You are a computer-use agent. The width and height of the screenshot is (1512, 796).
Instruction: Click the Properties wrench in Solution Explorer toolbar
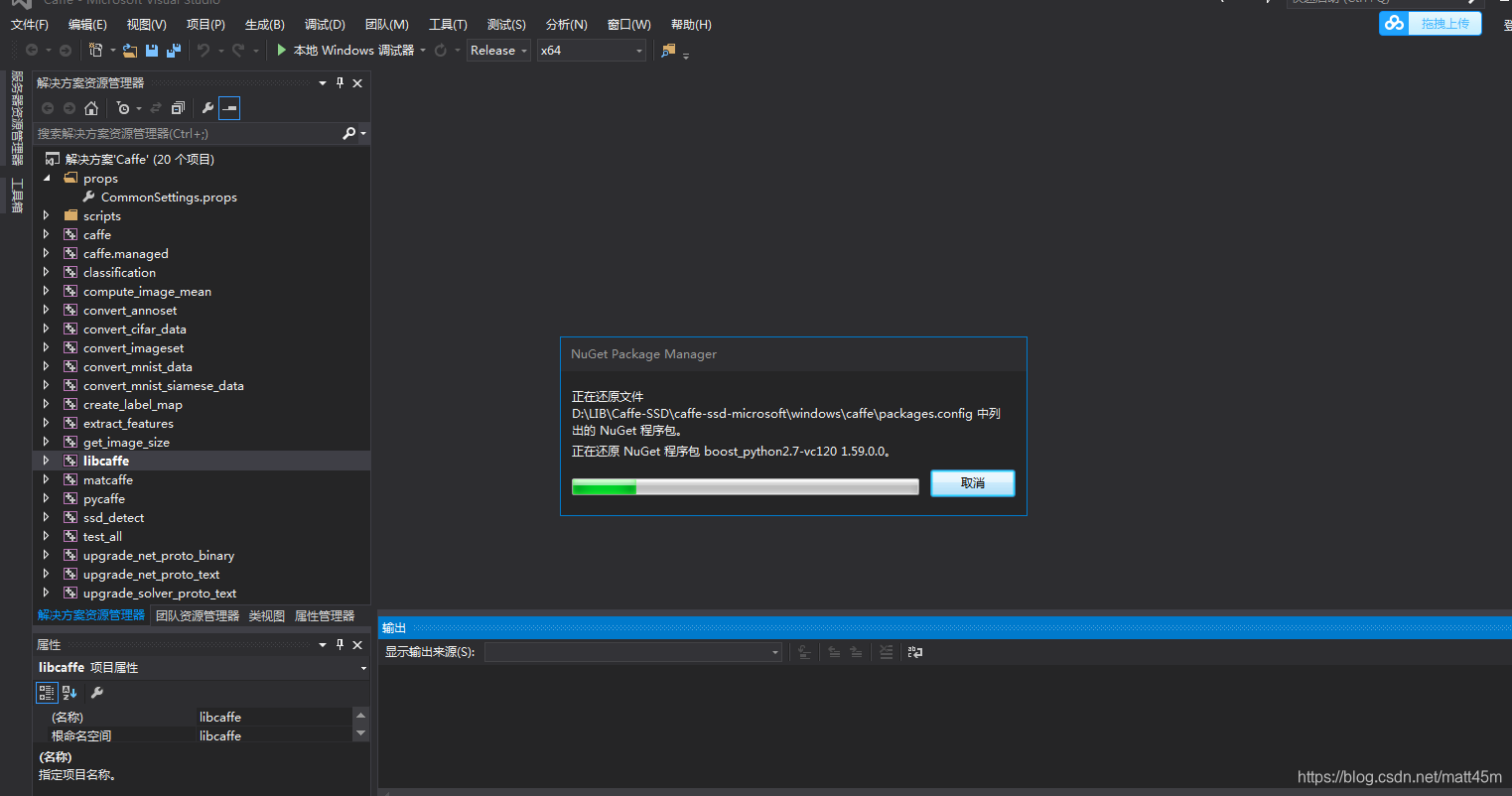click(206, 108)
